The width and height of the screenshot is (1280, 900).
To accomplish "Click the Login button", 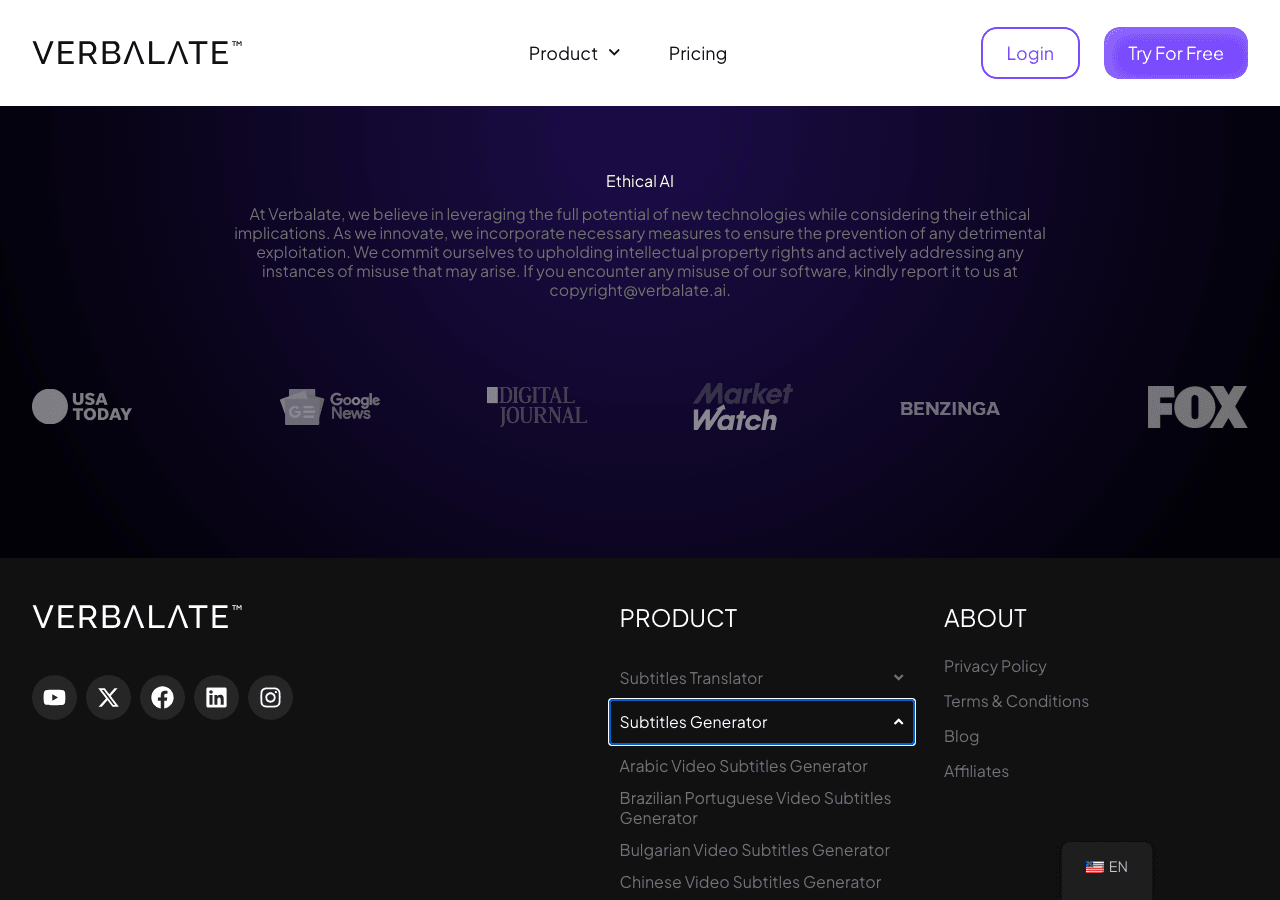I will [1030, 53].
